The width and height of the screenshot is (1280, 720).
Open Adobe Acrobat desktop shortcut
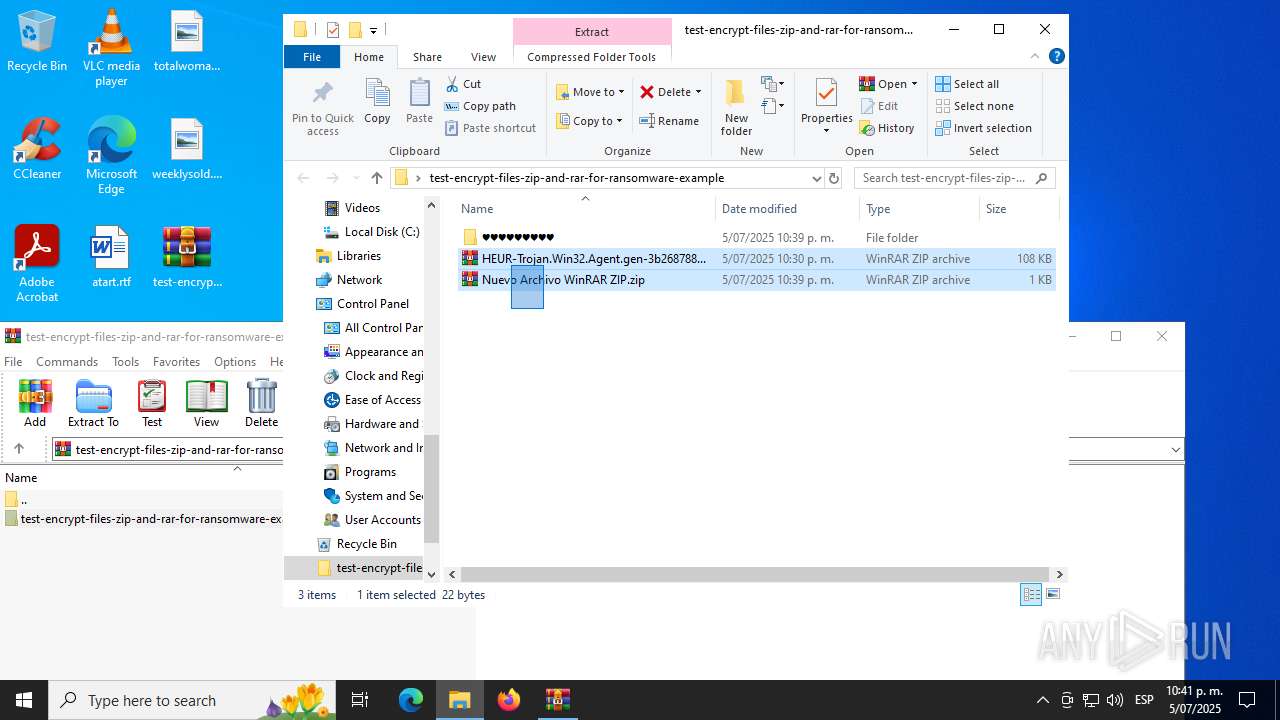[37, 264]
